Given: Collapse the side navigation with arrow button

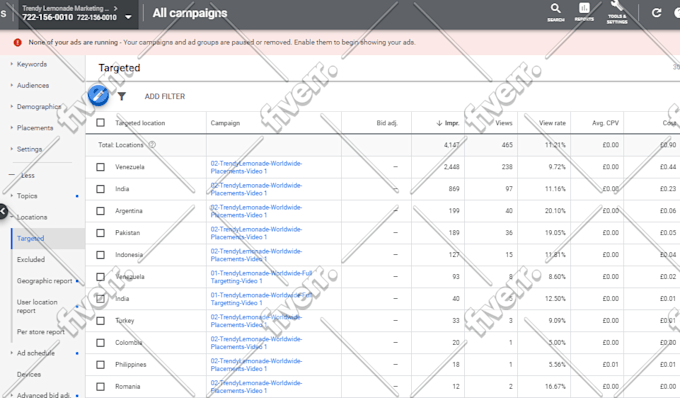Looking at the screenshot, I should pyautogui.click(x=3, y=211).
